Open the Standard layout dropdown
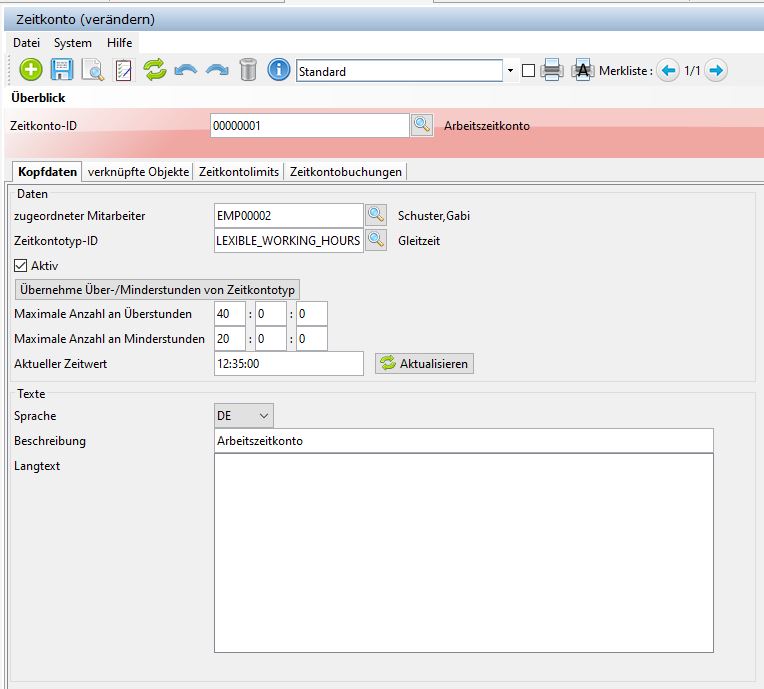The width and height of the screenshot is (764, 689). coord(510,71)
